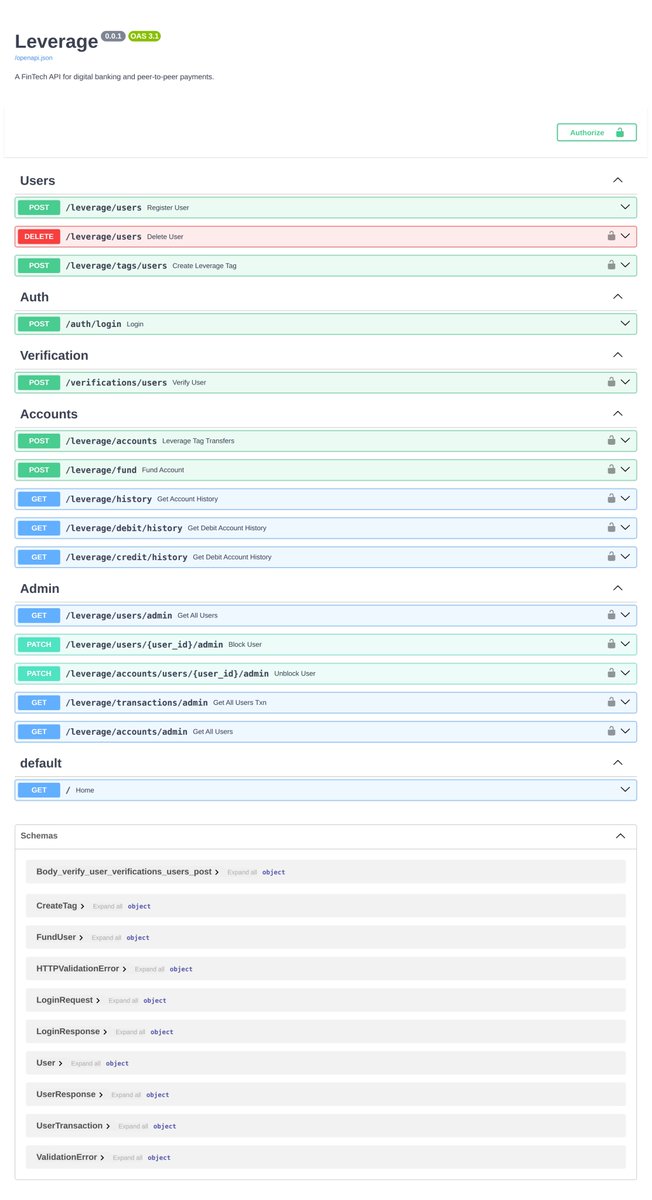Click 'Leverage Tag Transfers' summary text
Screen dimensions: 652x1200
coord(198,440)
